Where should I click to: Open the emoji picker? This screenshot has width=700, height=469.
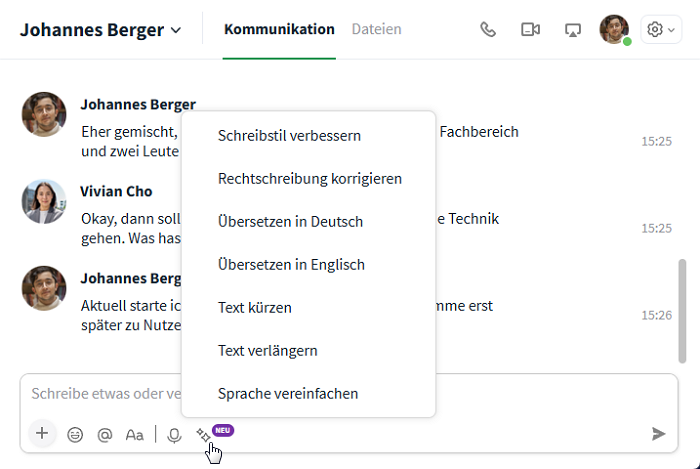[75, 434]
